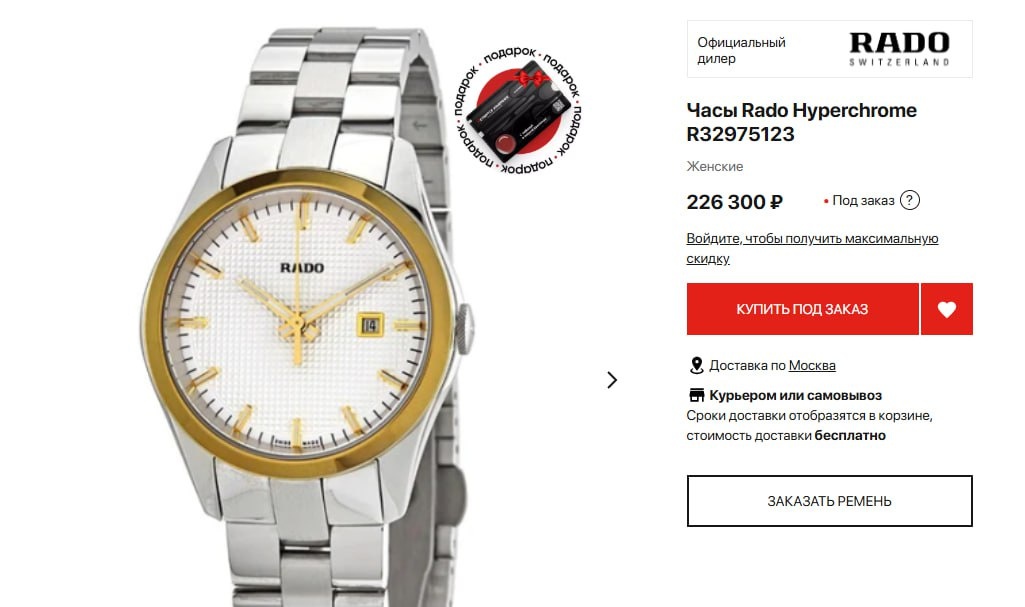Screen dimensions: 1025x607
Task: Click the Официальный дилер banner text
Action: [x=741, y=50]
